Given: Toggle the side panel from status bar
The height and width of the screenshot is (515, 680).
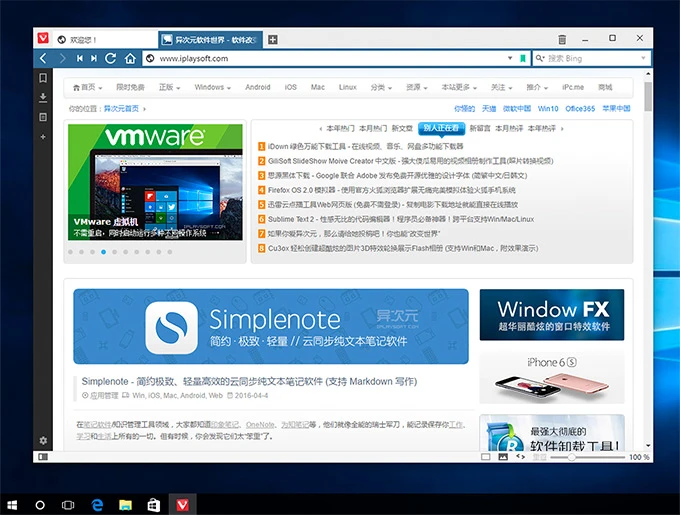Looking at the screenshot, I should coord(43,457).
